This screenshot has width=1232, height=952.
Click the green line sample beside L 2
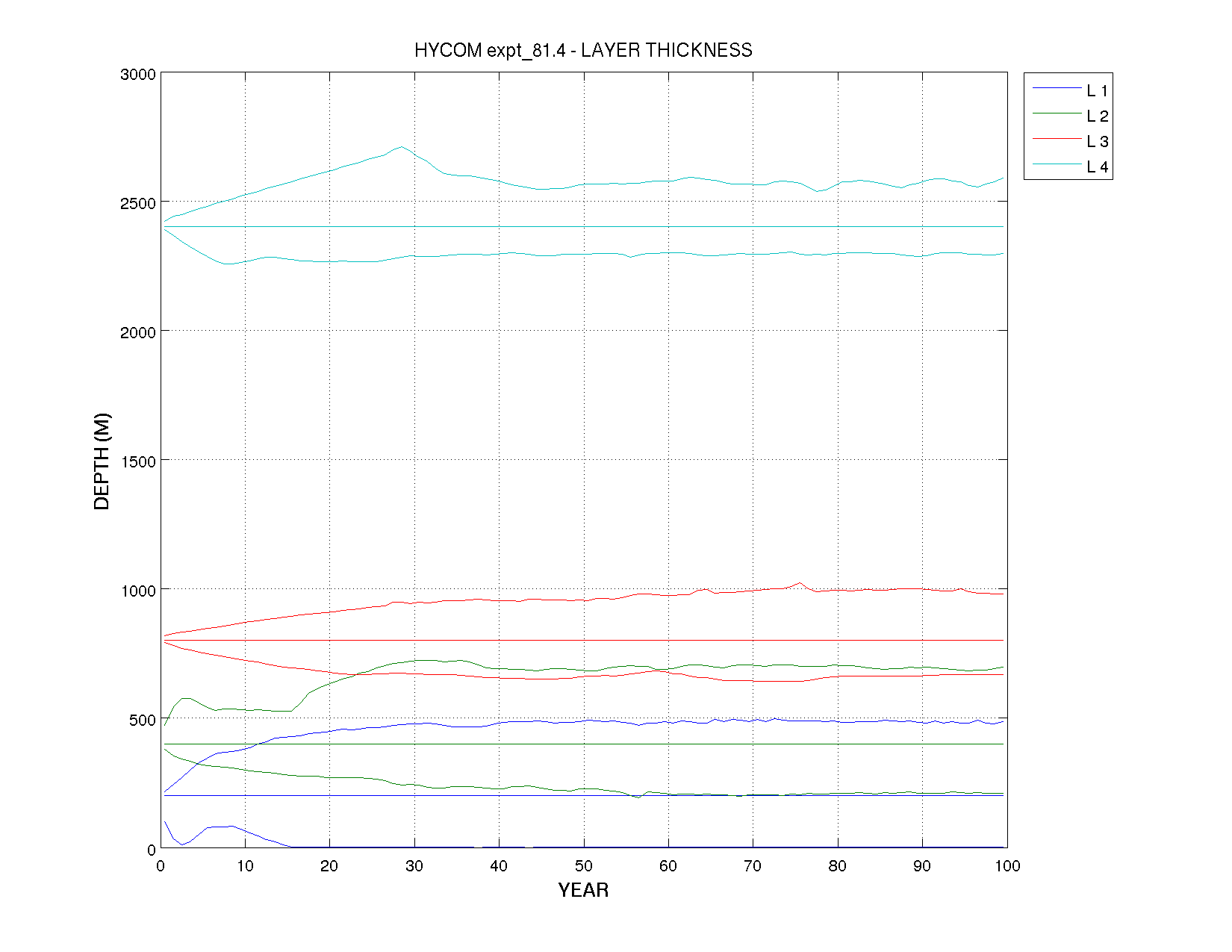tap(1057, 113)
